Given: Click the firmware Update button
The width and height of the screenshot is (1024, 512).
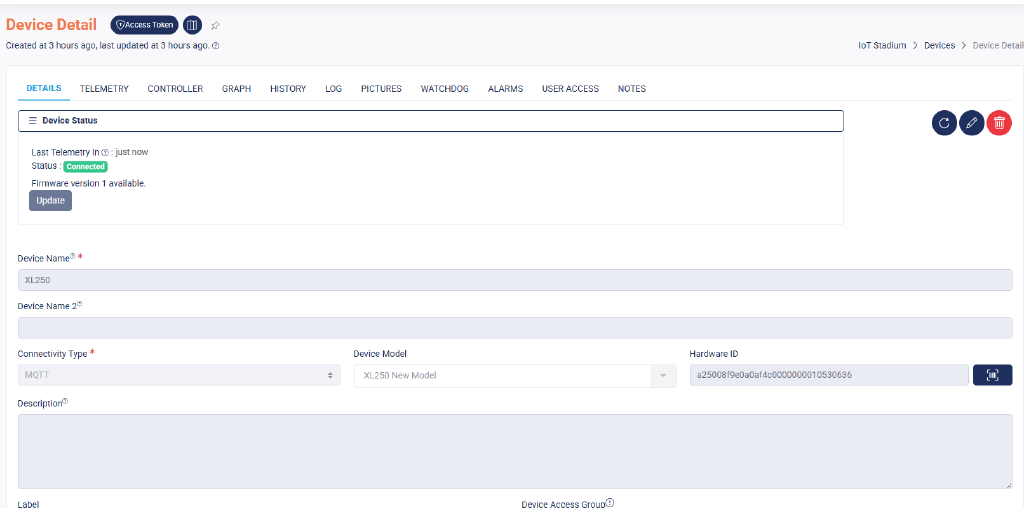Looking at the screenshot, I should pyautogui.click(x=50, y=200).
